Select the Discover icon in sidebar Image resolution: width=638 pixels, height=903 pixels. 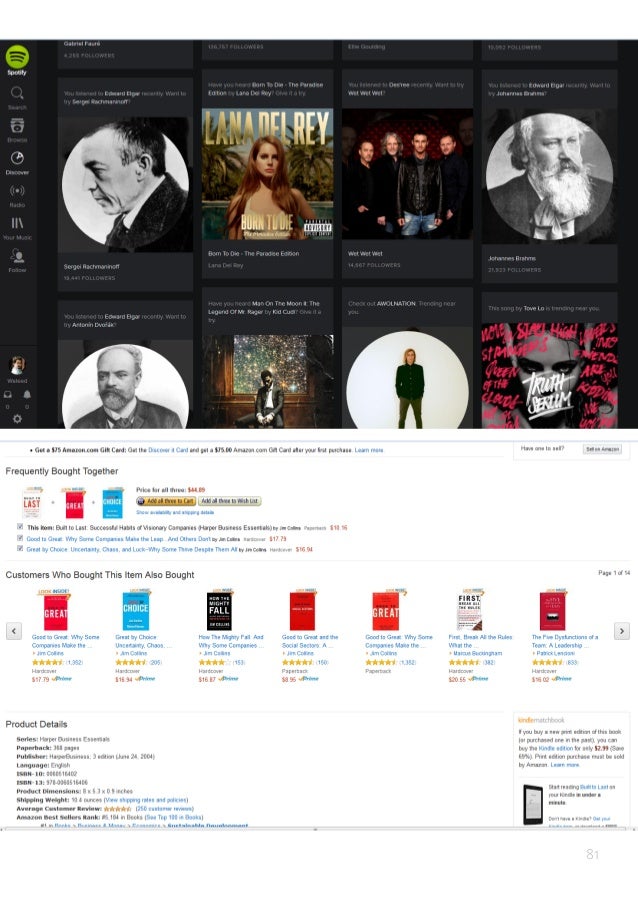click(x=17, y=158)
